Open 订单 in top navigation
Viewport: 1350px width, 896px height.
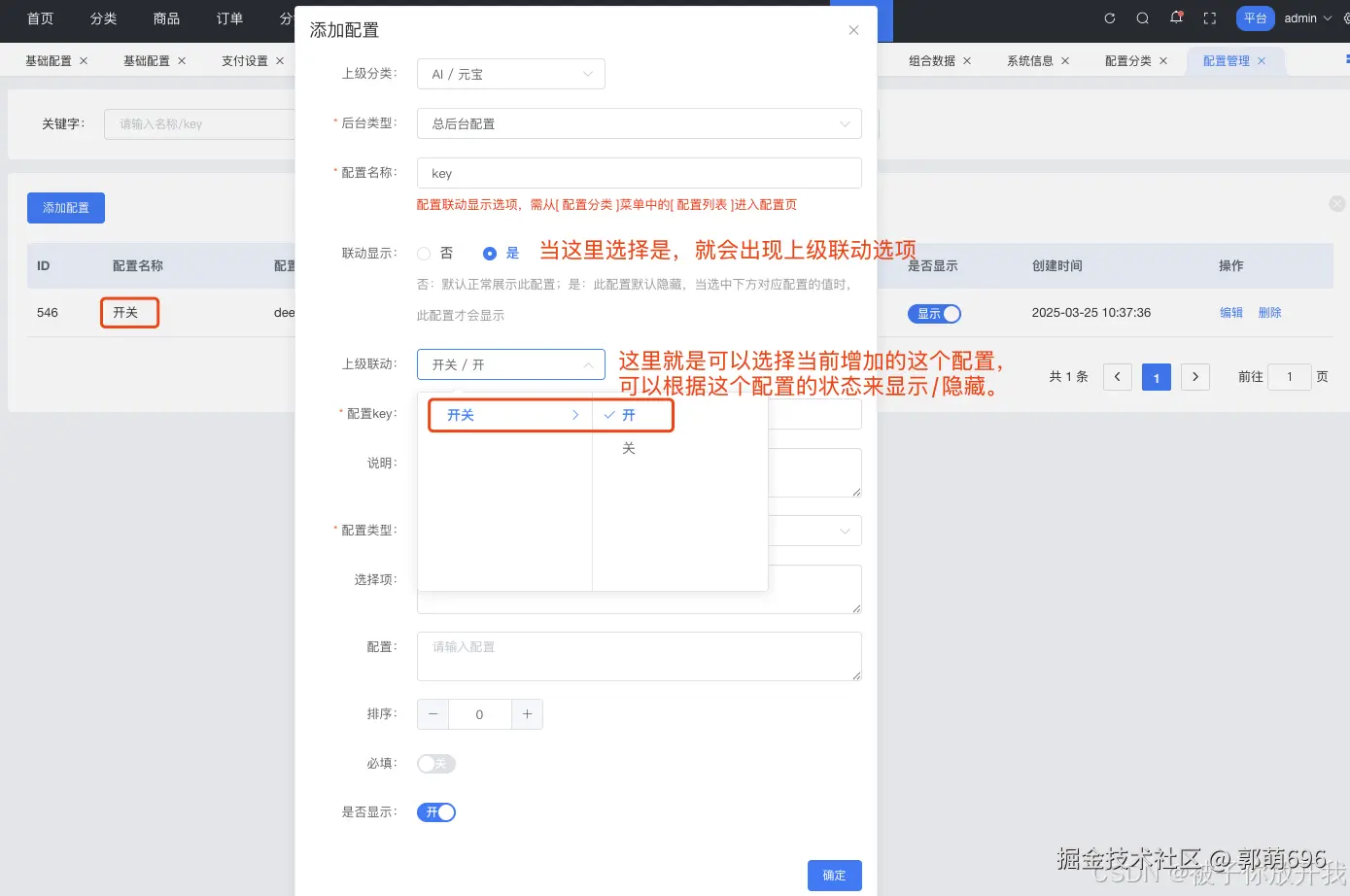tap(229, 18)
